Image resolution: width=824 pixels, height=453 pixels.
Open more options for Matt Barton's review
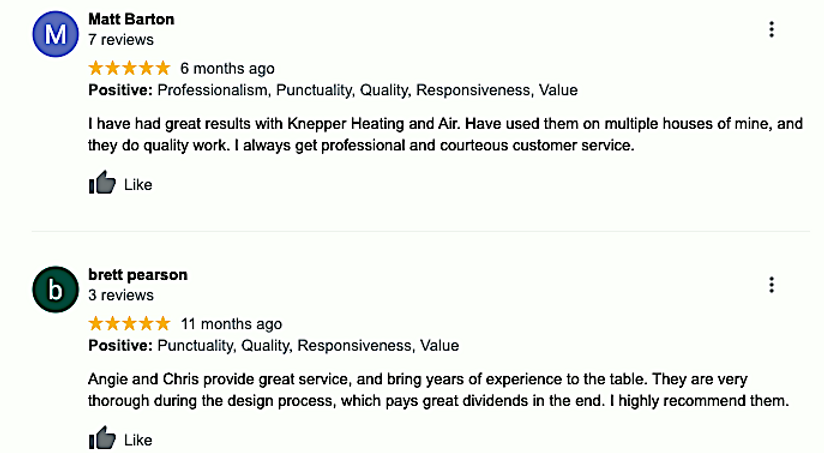(771, 30)
